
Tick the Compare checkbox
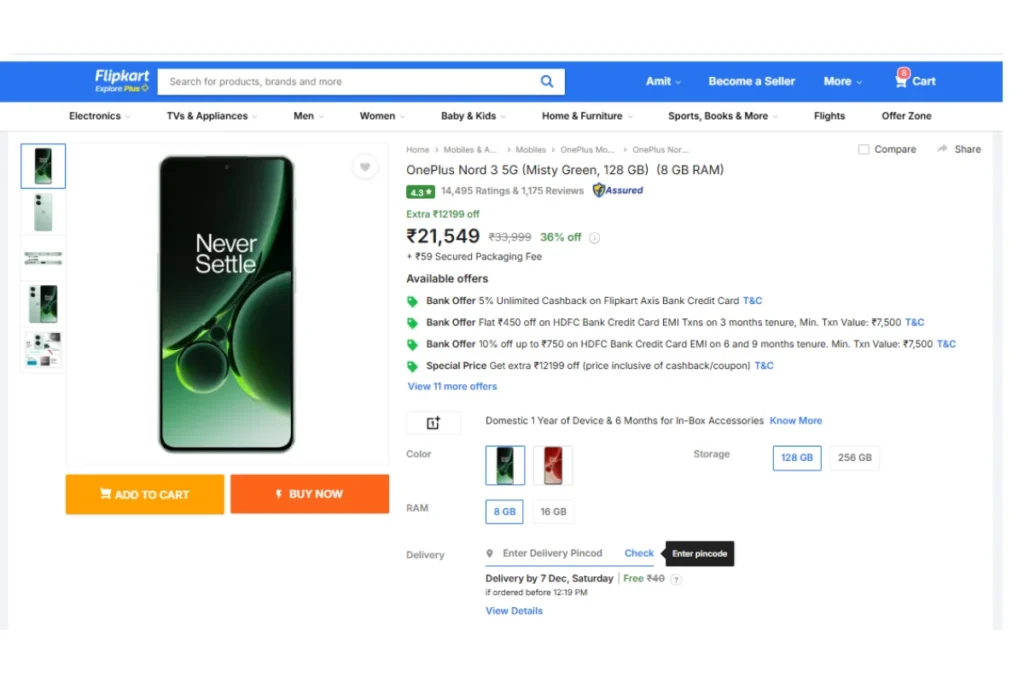[x=863, y=150]
